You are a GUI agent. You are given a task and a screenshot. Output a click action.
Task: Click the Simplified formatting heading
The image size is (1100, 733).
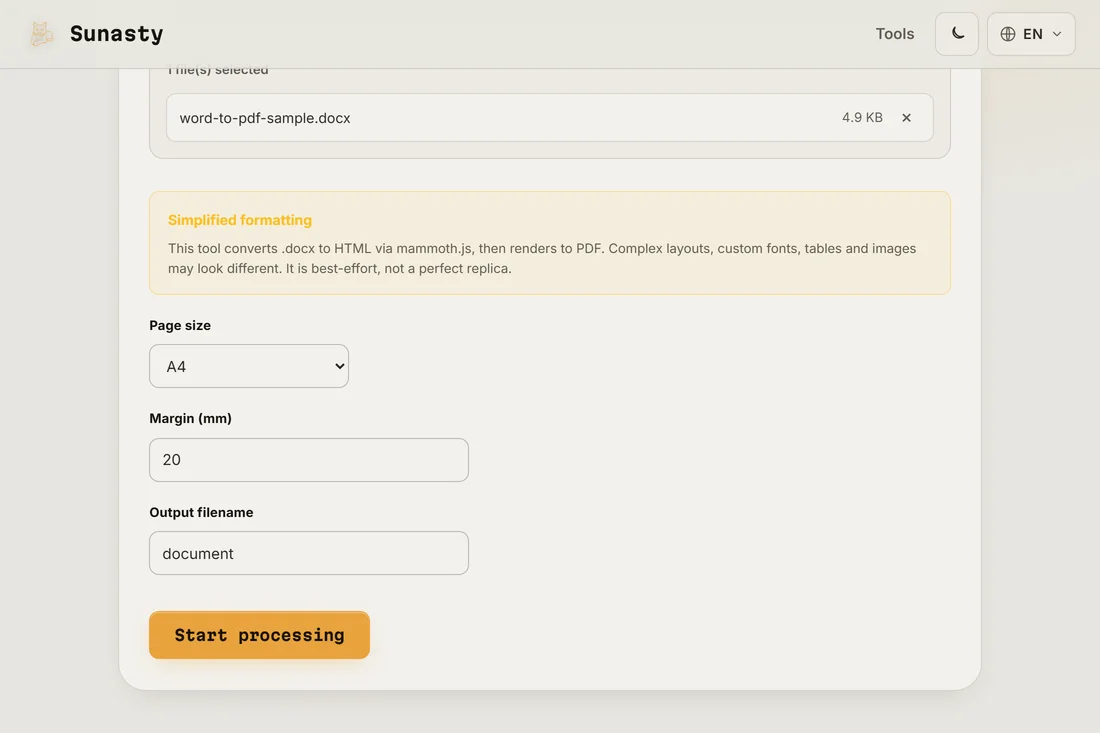[x=240, y=220]
